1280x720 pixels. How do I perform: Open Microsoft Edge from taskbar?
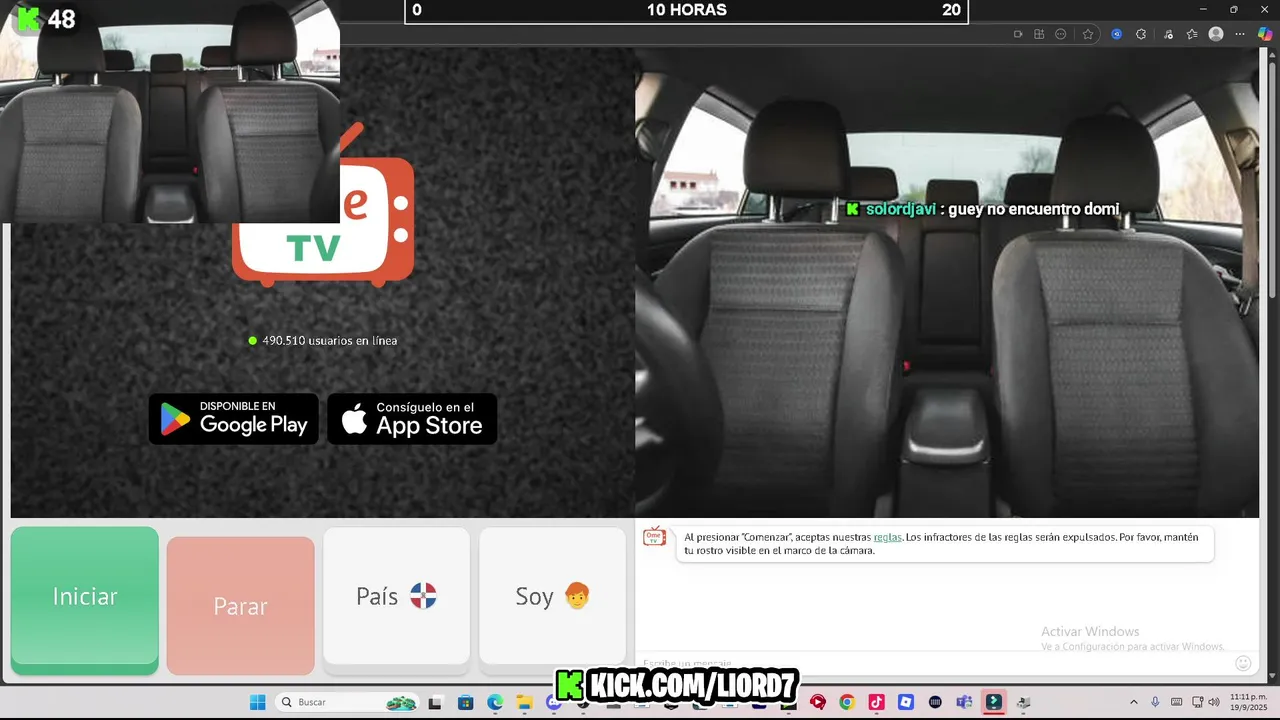coord(495,702)
